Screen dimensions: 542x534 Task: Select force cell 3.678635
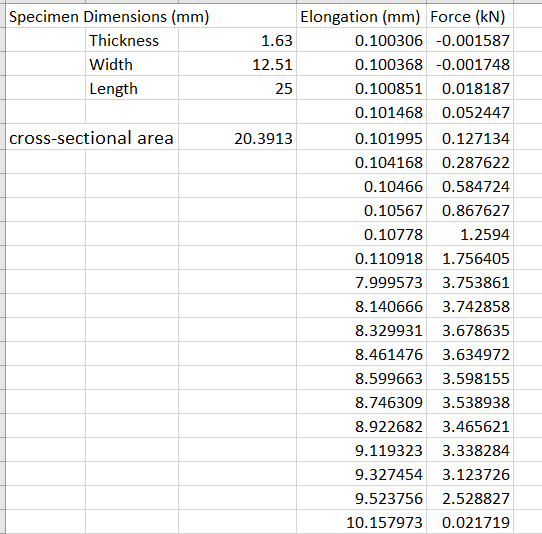click(x=470, y=330)
